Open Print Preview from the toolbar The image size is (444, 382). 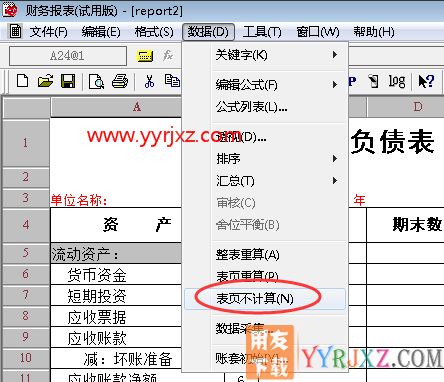tap(96, 81)
